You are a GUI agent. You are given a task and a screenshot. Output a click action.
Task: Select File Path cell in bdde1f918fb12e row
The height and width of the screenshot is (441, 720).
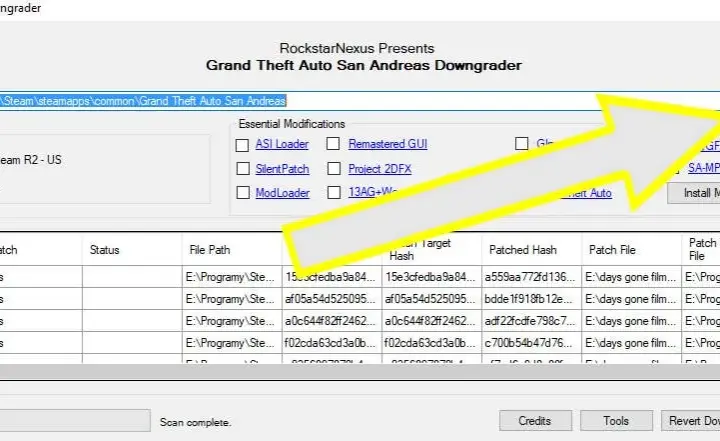coord(232,299)
